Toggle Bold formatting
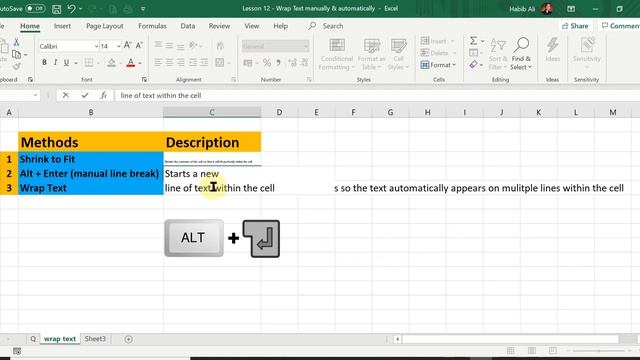The width and height of the screenshot is (640, 360). tap(44, 63)
